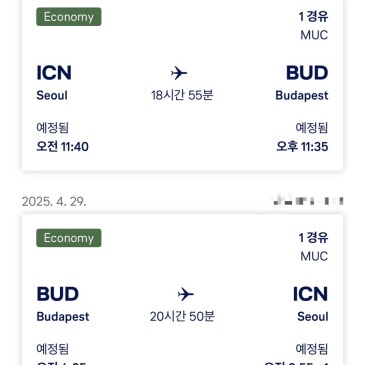The image size is (365, 365).
Task: Select the 오전 11:40 departure time
Action: pos(63,147)
